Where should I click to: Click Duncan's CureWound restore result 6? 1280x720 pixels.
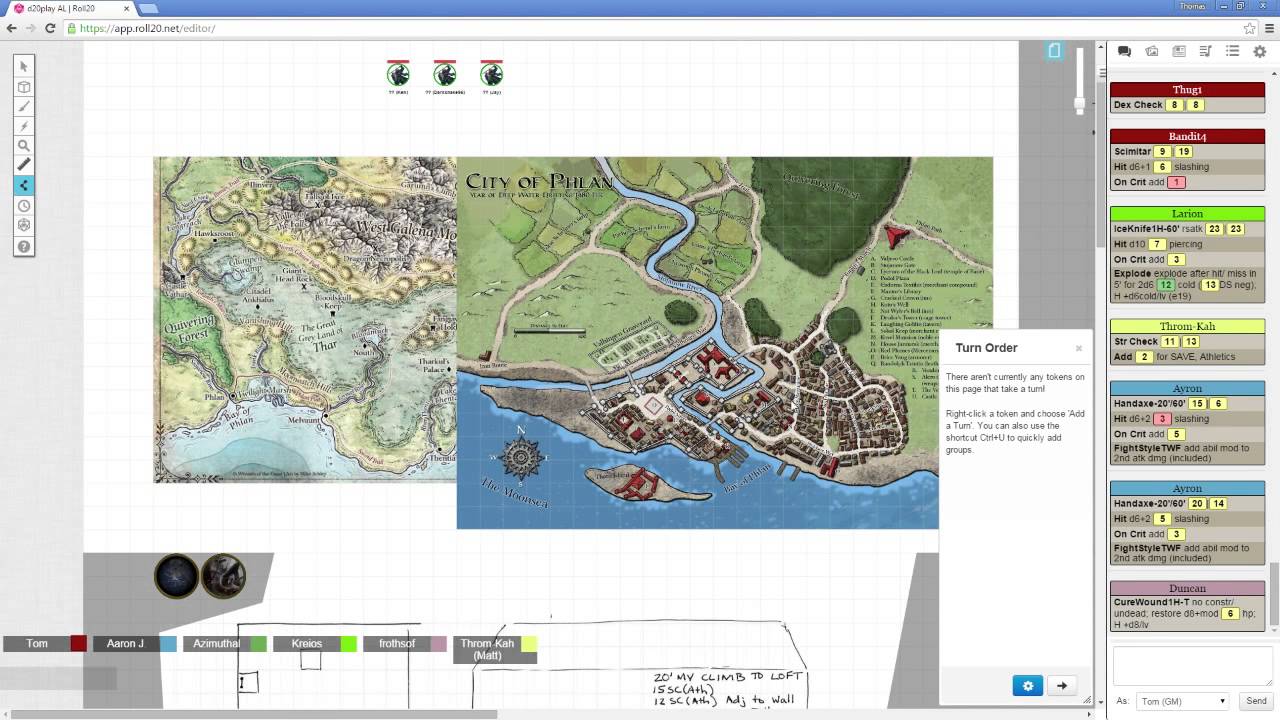click(1230, 614)
